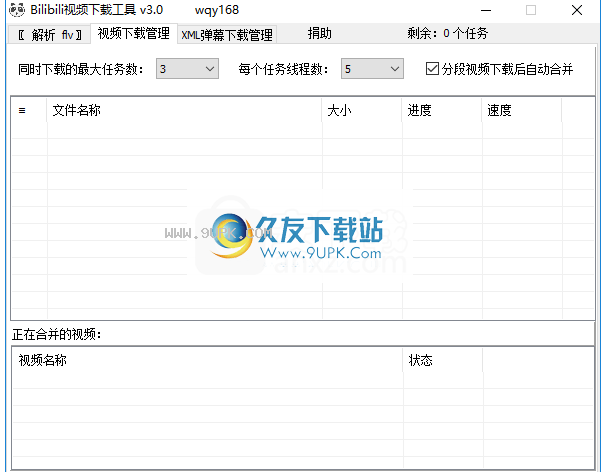Screen dimensions: 601x472
Task: Click the 速度 column header
Action: point(522,110)
